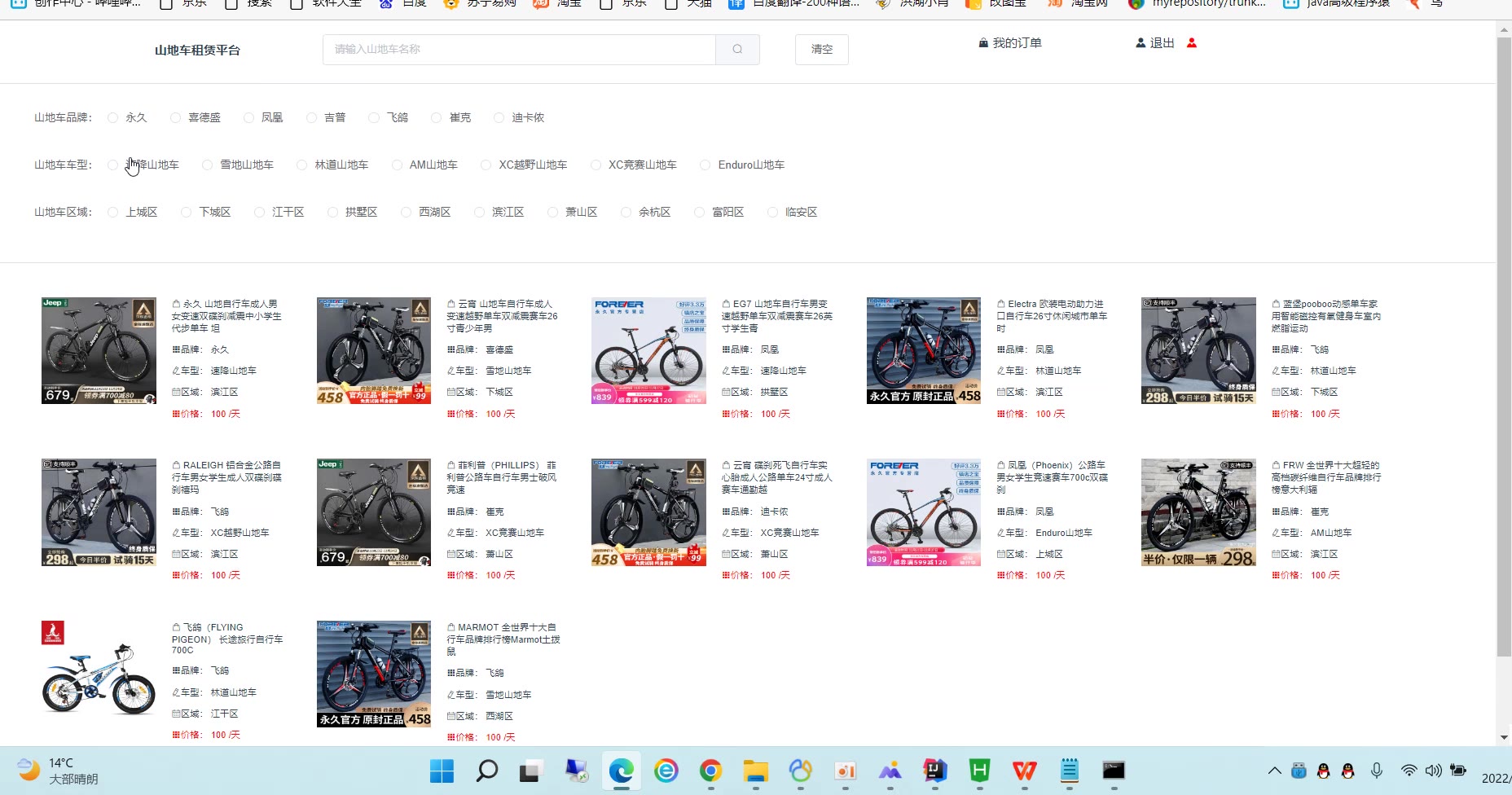
Task: Click the battery tray icon
Action: (1458, 771)
